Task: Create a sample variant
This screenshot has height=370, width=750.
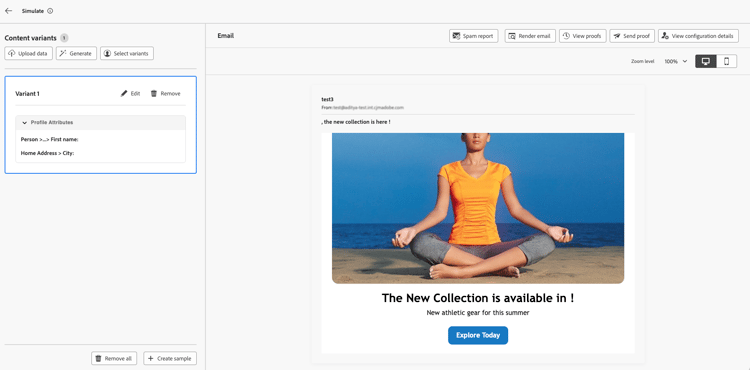Action: [170, 359]
